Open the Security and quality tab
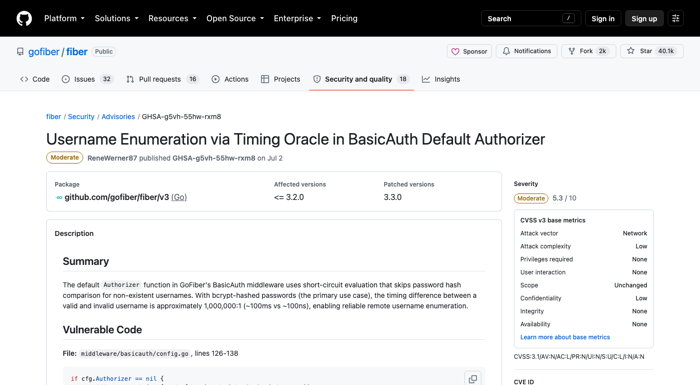Image resolution: width=700 pixels, height=385 pixels. pos(361,79)
